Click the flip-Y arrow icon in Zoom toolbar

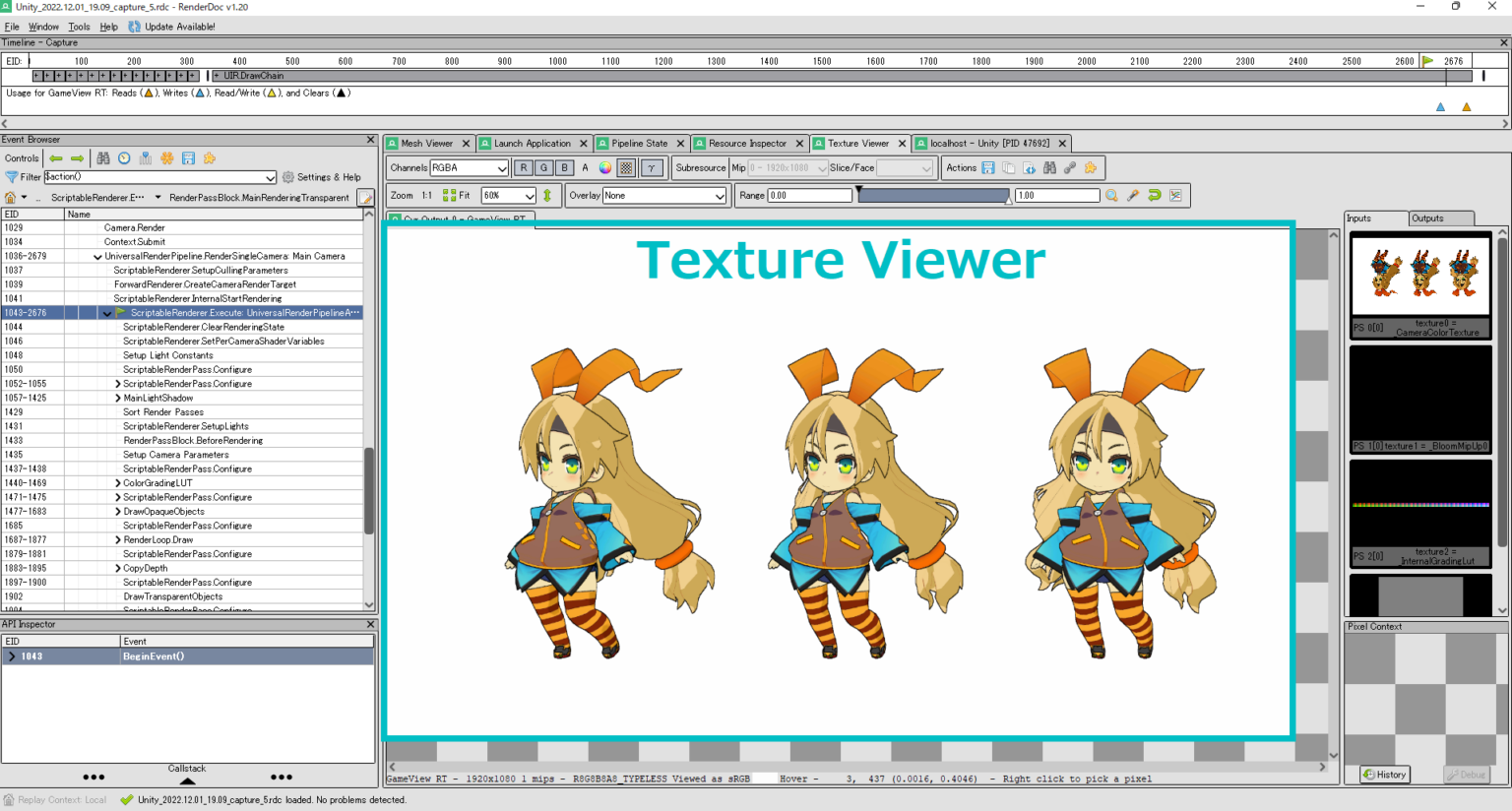(x=548, y=195)
